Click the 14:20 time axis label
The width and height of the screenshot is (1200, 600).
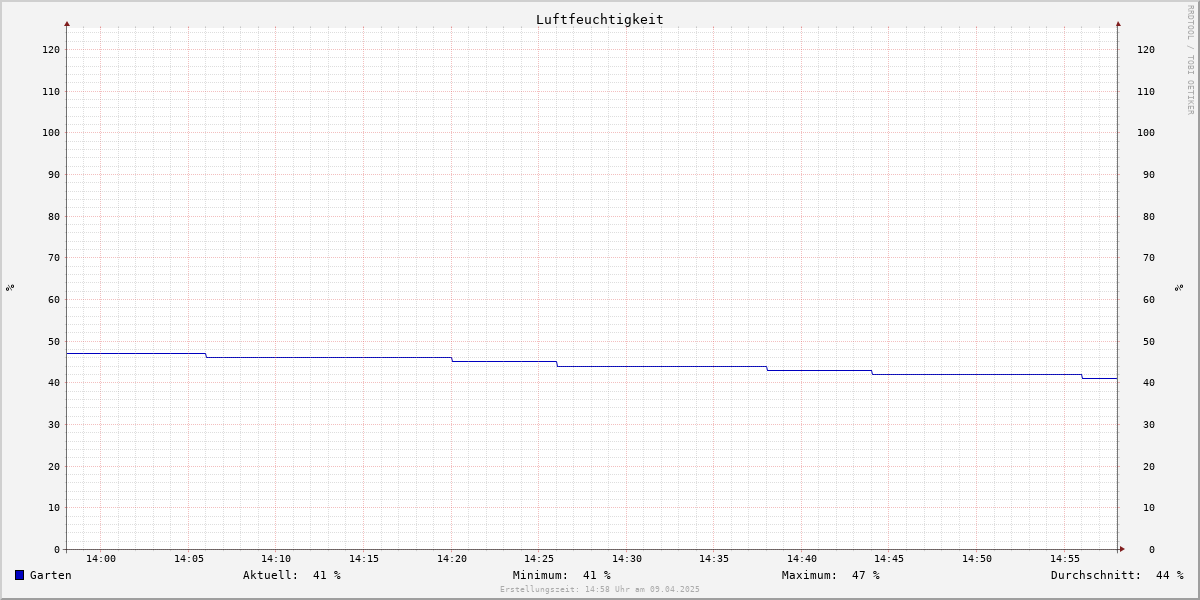(452, 559)
